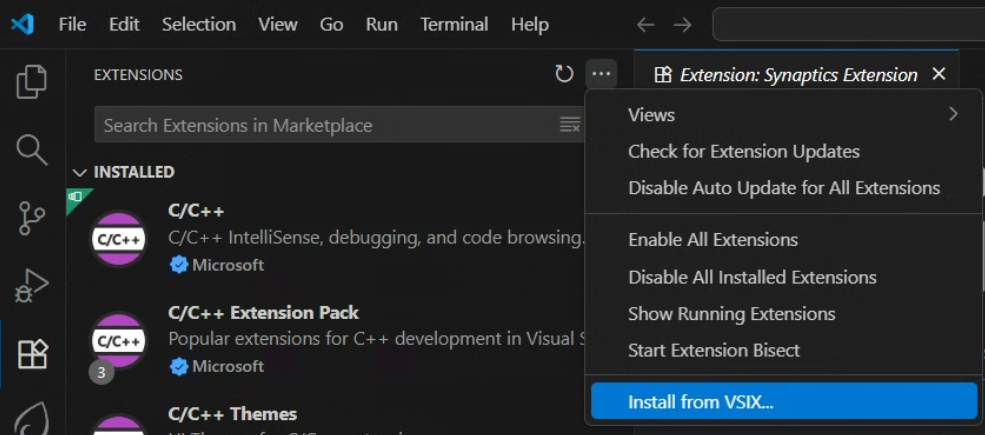Go back using the navigation arrow
The width and height of the screenshot is (985, 435).
pos(646,24)
